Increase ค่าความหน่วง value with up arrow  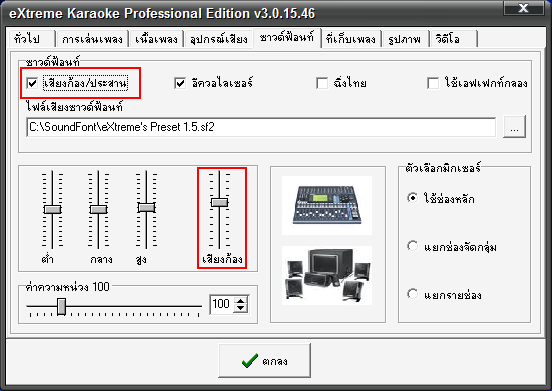point(241,301)
